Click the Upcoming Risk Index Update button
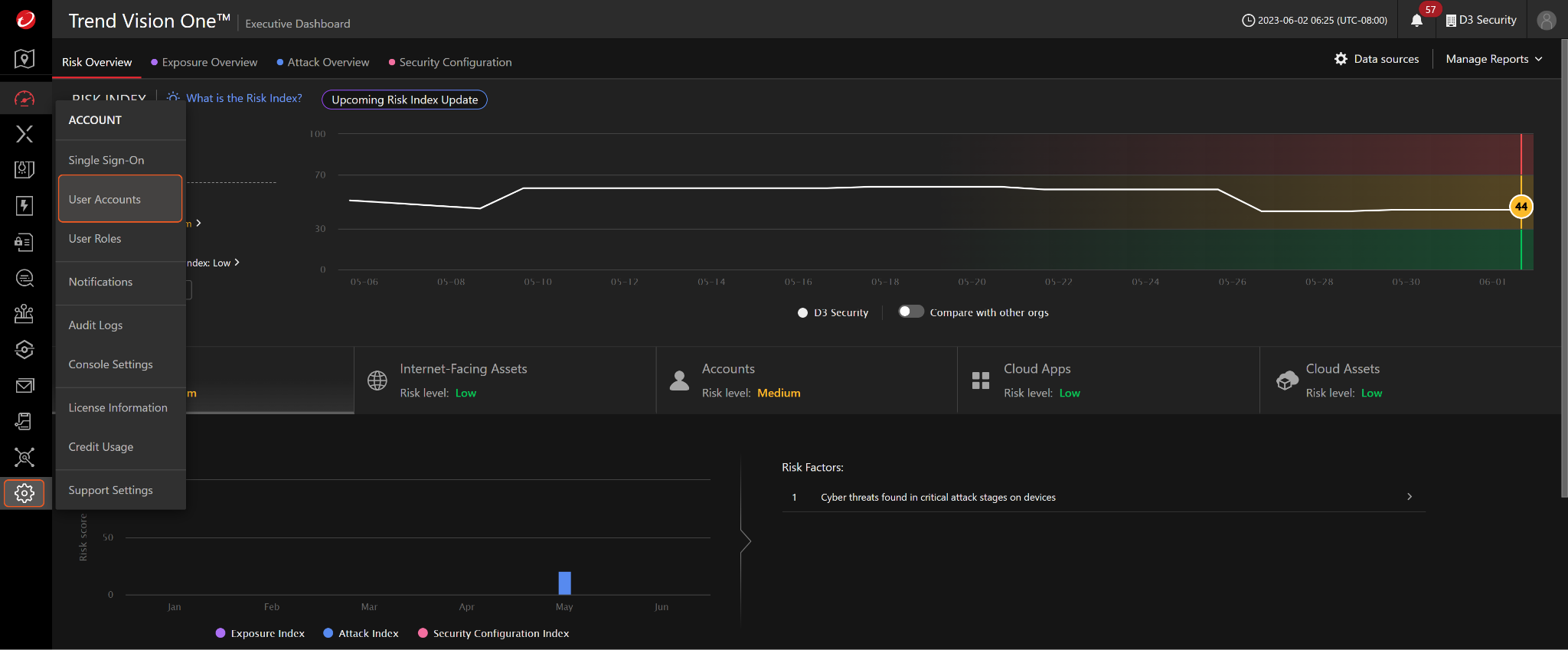 tap(404, 100)
